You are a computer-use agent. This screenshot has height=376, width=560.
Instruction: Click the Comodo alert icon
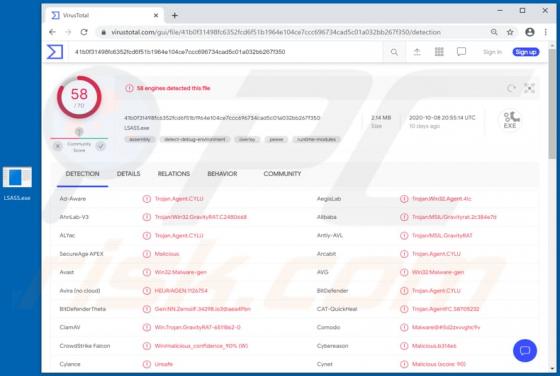(x=404, y=327)
